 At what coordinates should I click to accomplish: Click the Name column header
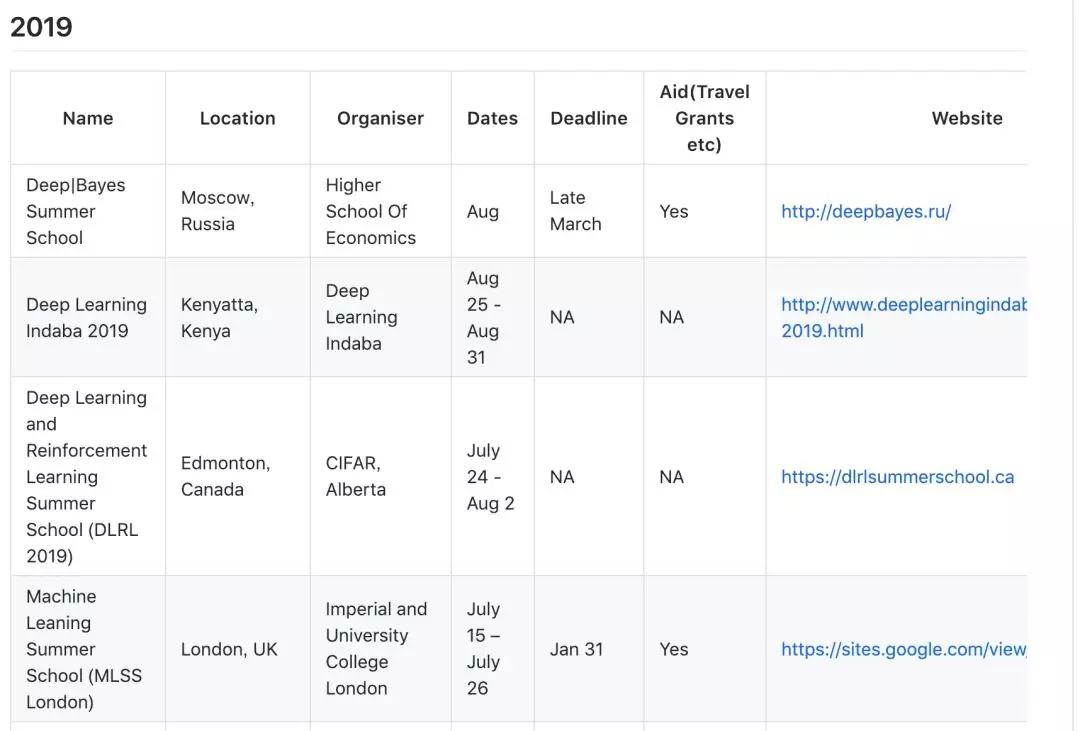click(88, 118)
